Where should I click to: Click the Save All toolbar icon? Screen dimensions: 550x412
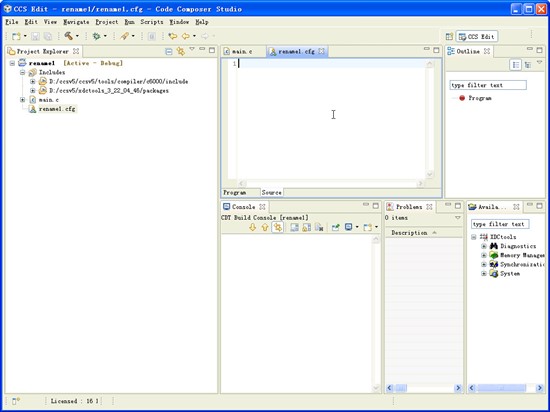(x=47, y=36)
